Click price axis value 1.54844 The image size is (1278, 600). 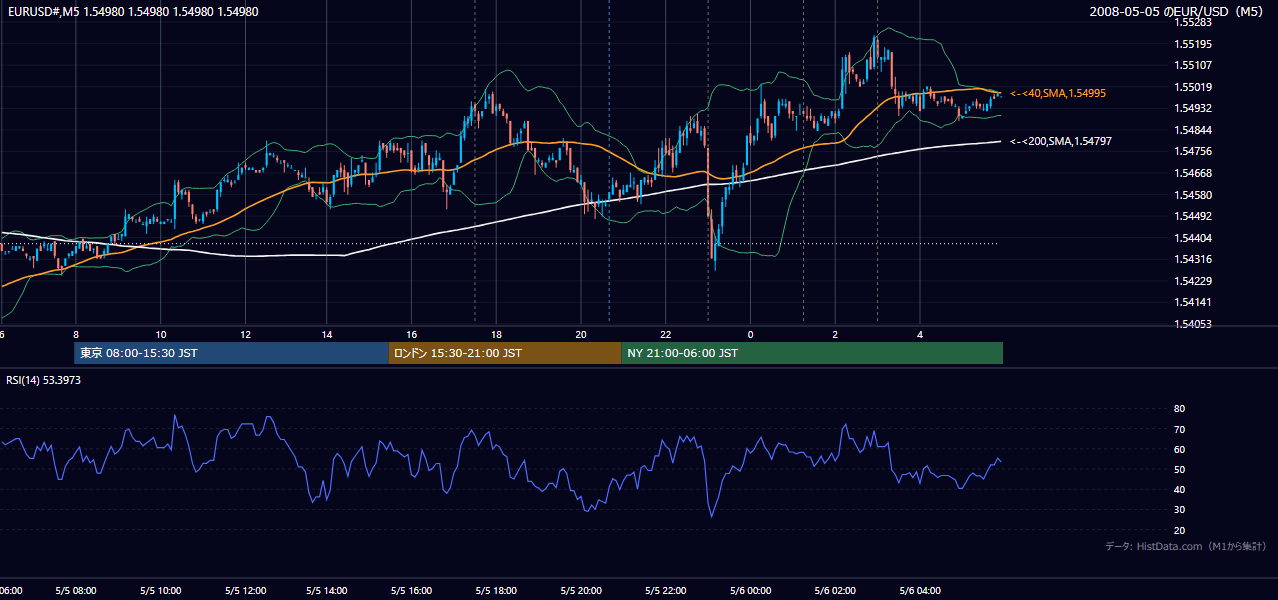coord(1195,130)
